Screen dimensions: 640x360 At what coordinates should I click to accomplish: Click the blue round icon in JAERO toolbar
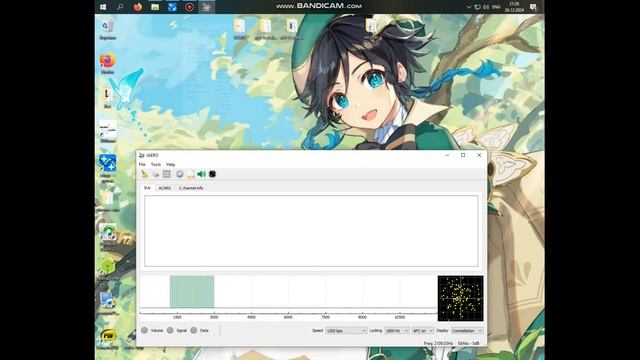[x=180, y=174]
